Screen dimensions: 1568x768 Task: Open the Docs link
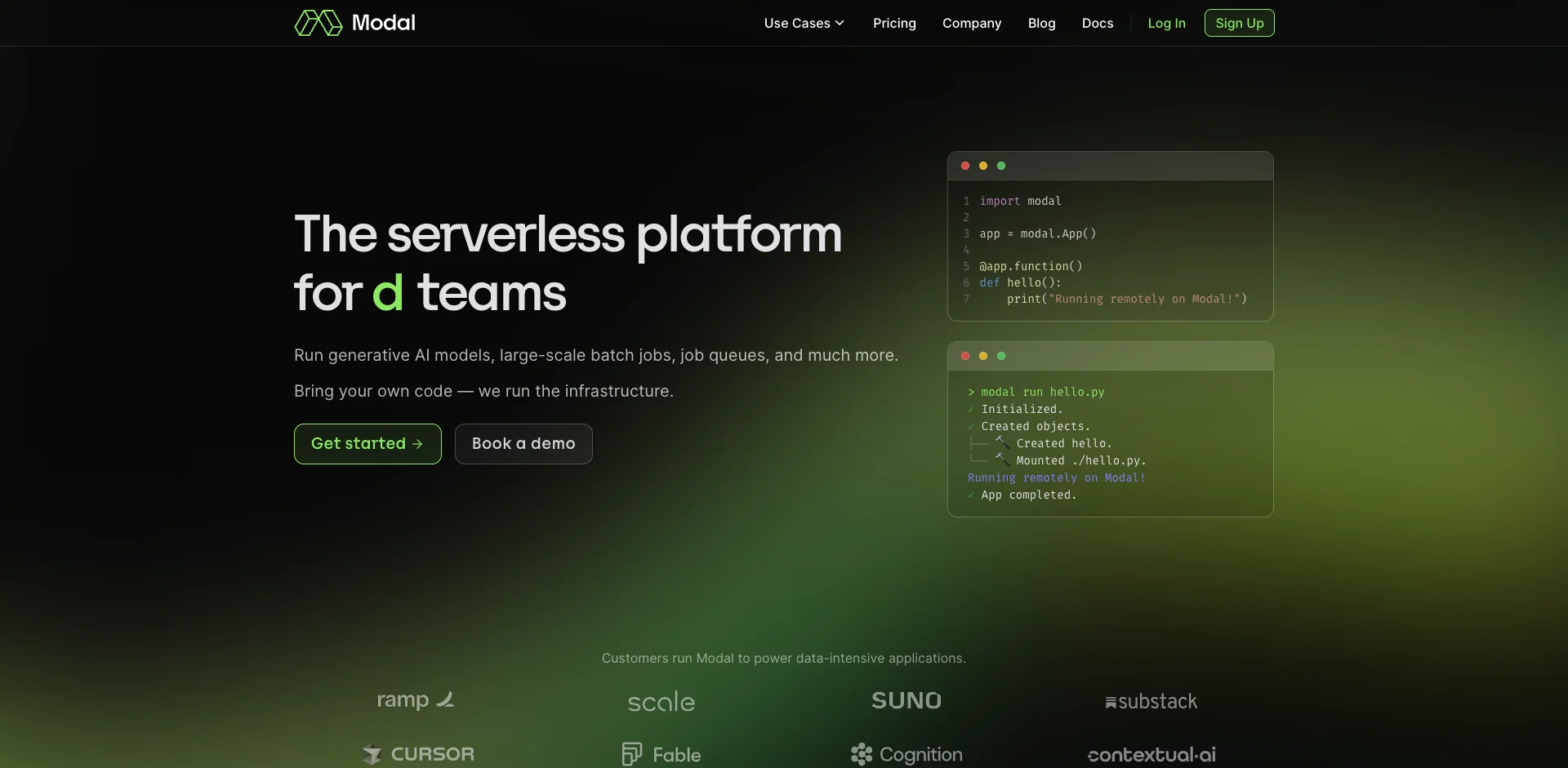[1098, 23]
